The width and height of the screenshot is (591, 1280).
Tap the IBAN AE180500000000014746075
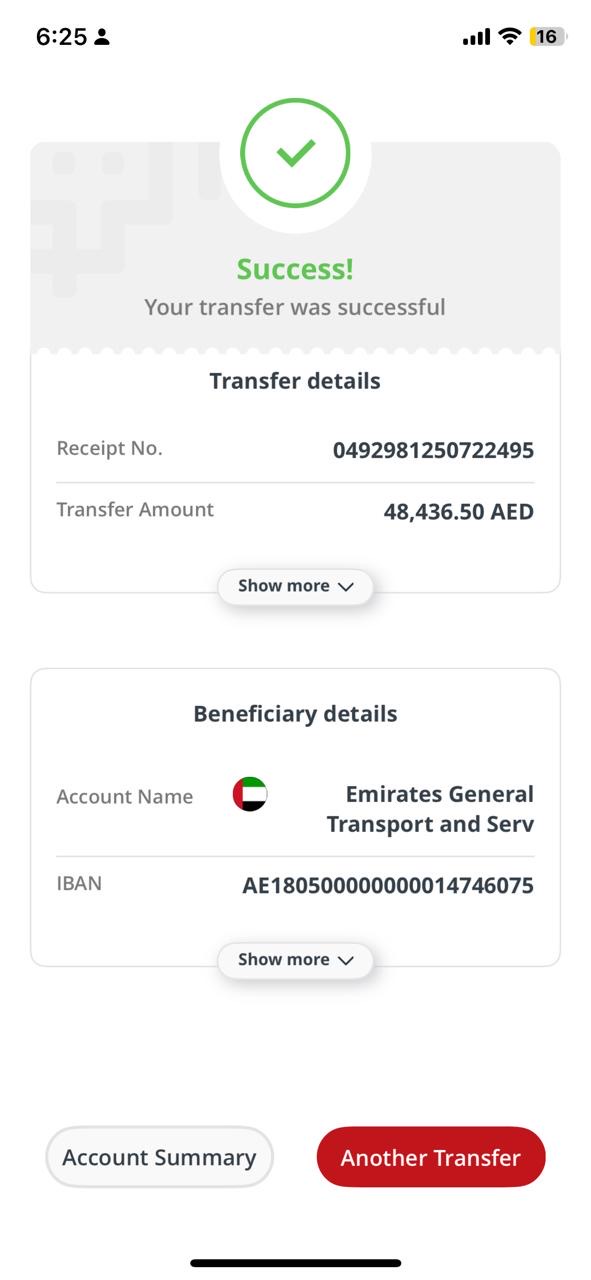pyautogui.click(x=388, y=885)
